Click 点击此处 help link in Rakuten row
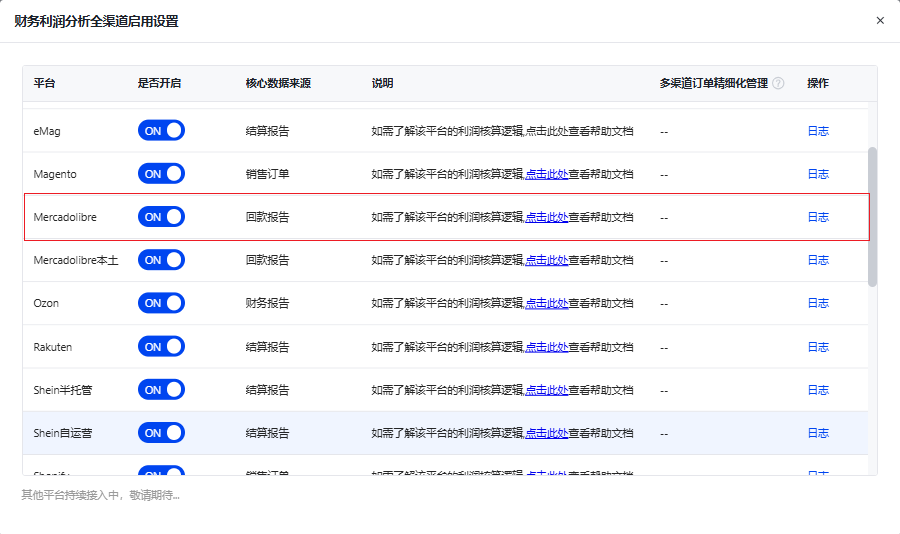 tap(546, 347)
